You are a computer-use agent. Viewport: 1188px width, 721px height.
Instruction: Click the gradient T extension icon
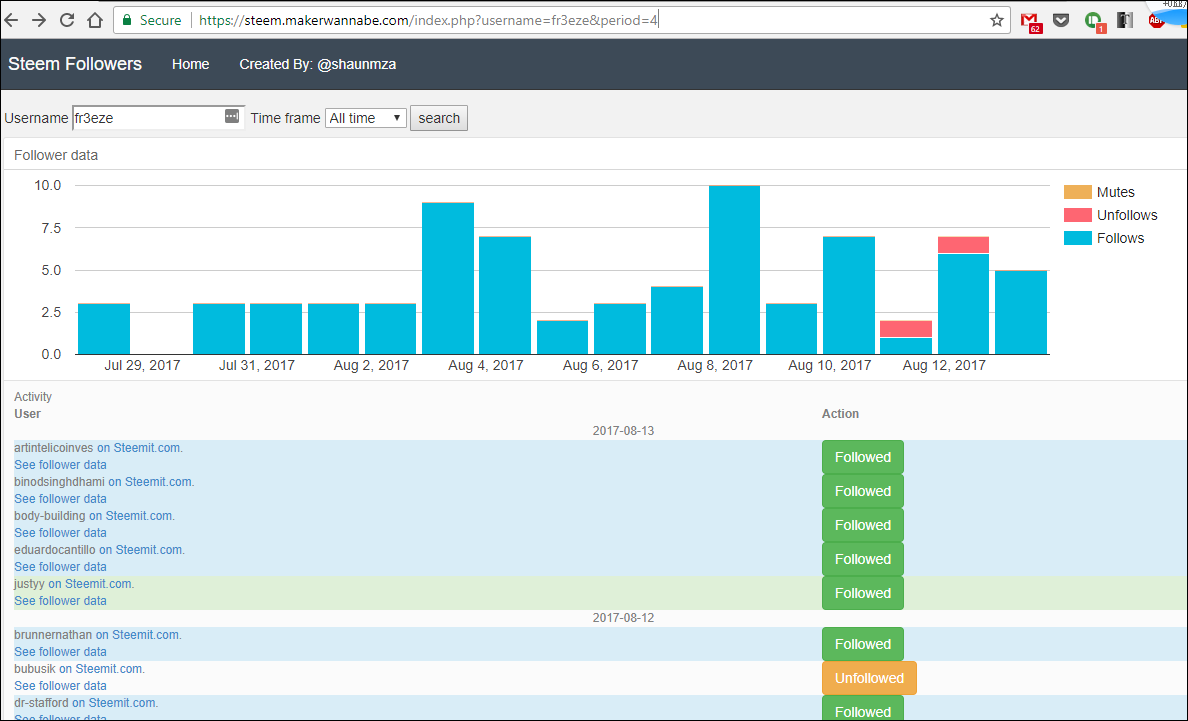tap(1125, 20)
